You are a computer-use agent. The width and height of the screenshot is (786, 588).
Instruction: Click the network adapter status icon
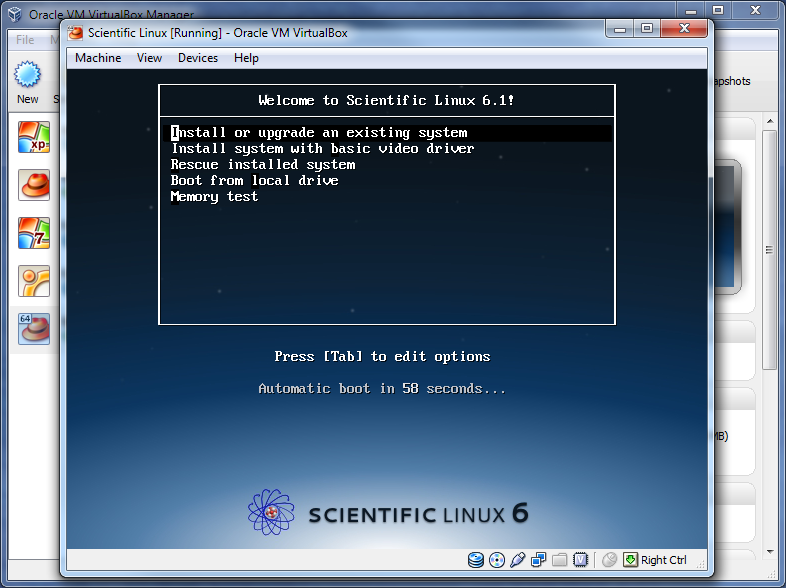click(x=539, y=559)
